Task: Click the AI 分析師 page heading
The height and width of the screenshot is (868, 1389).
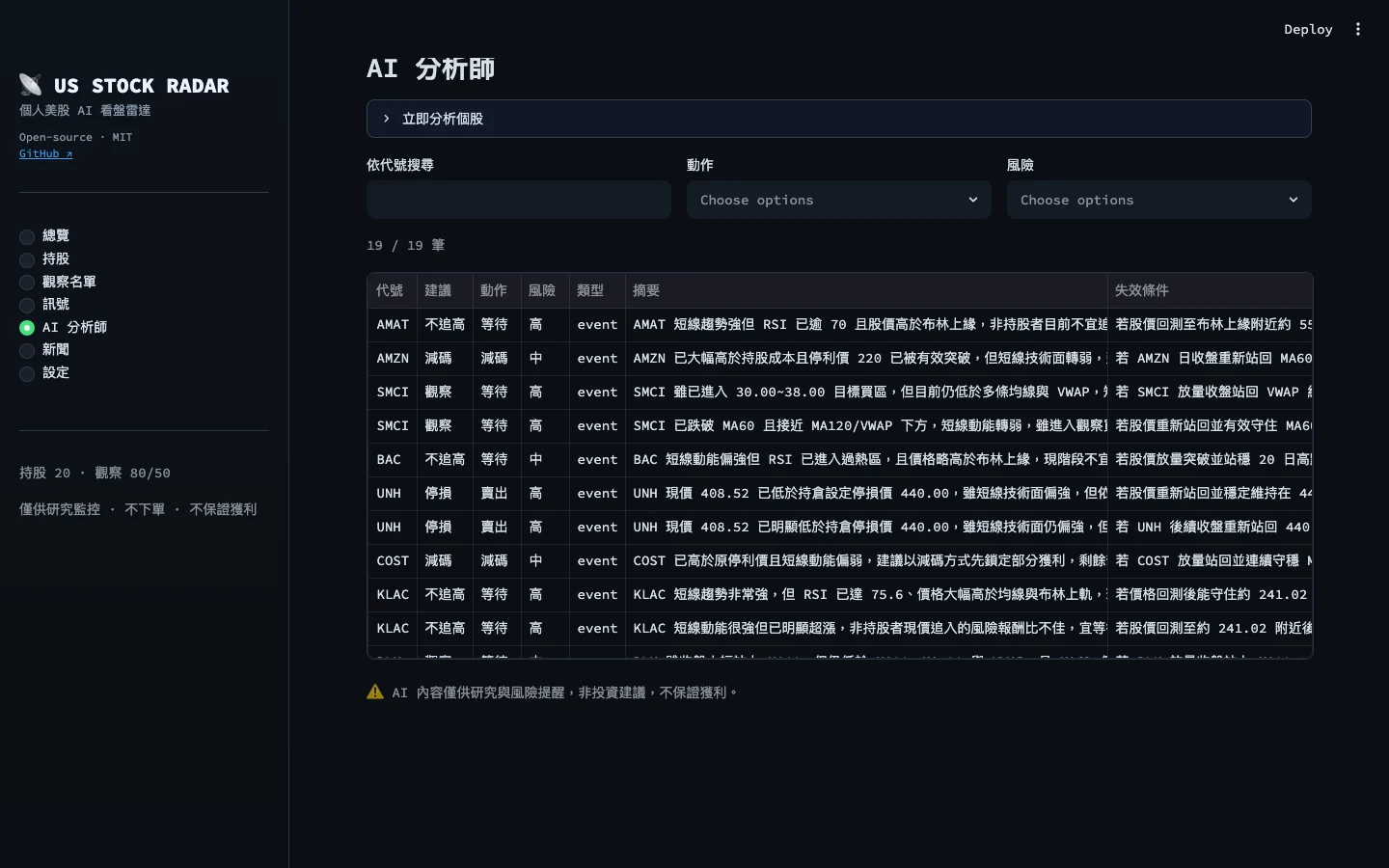Action: click(x=430, y=68)
